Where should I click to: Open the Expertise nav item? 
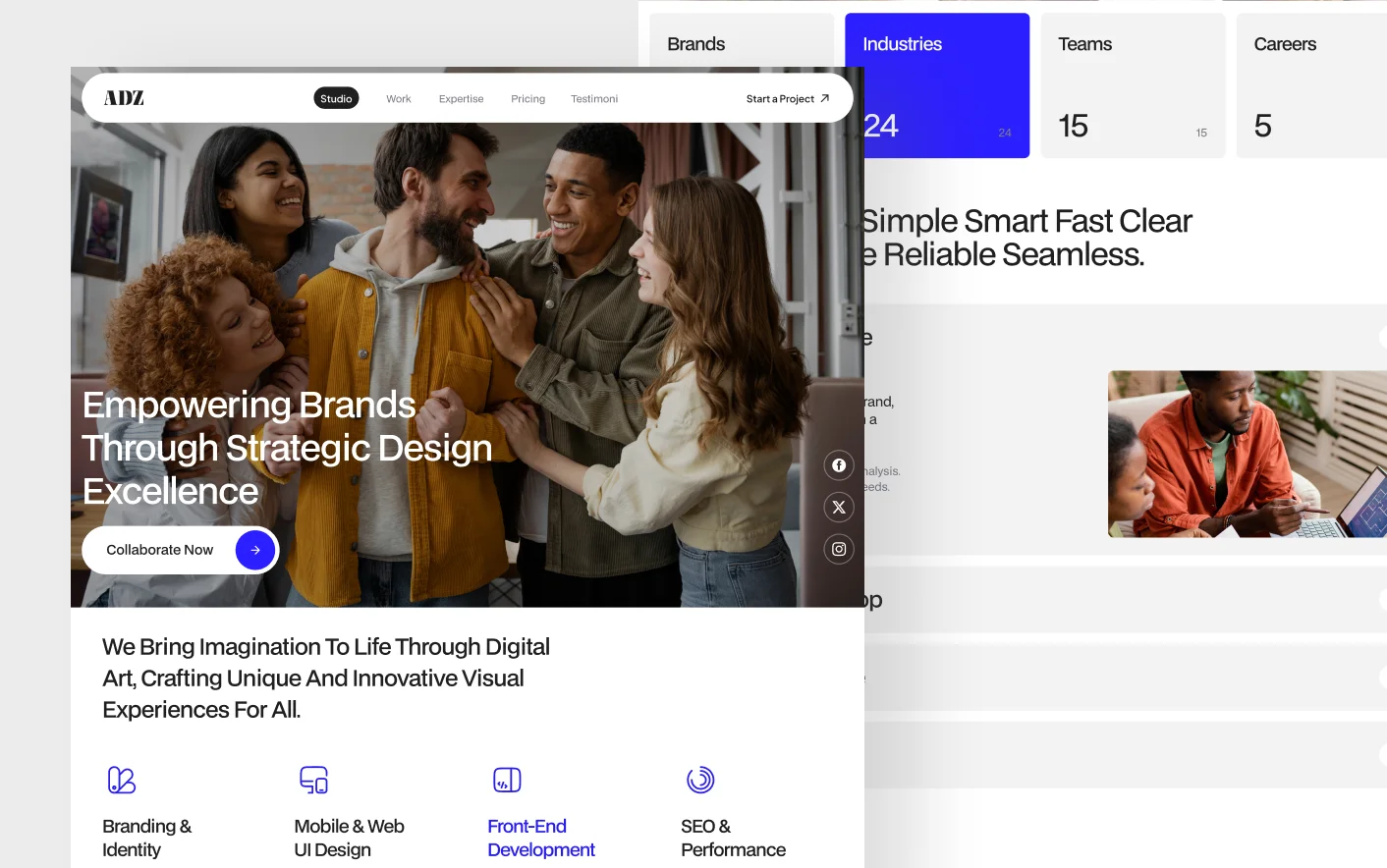click(461, 99)
